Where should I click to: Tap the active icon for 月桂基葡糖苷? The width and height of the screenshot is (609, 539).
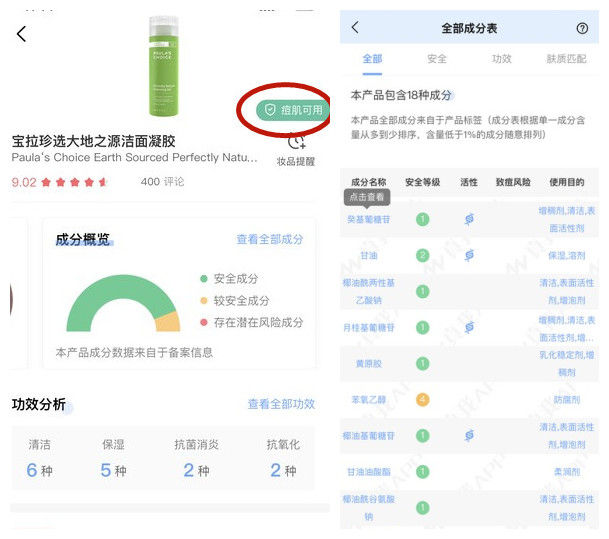click(x=469, y=327)
